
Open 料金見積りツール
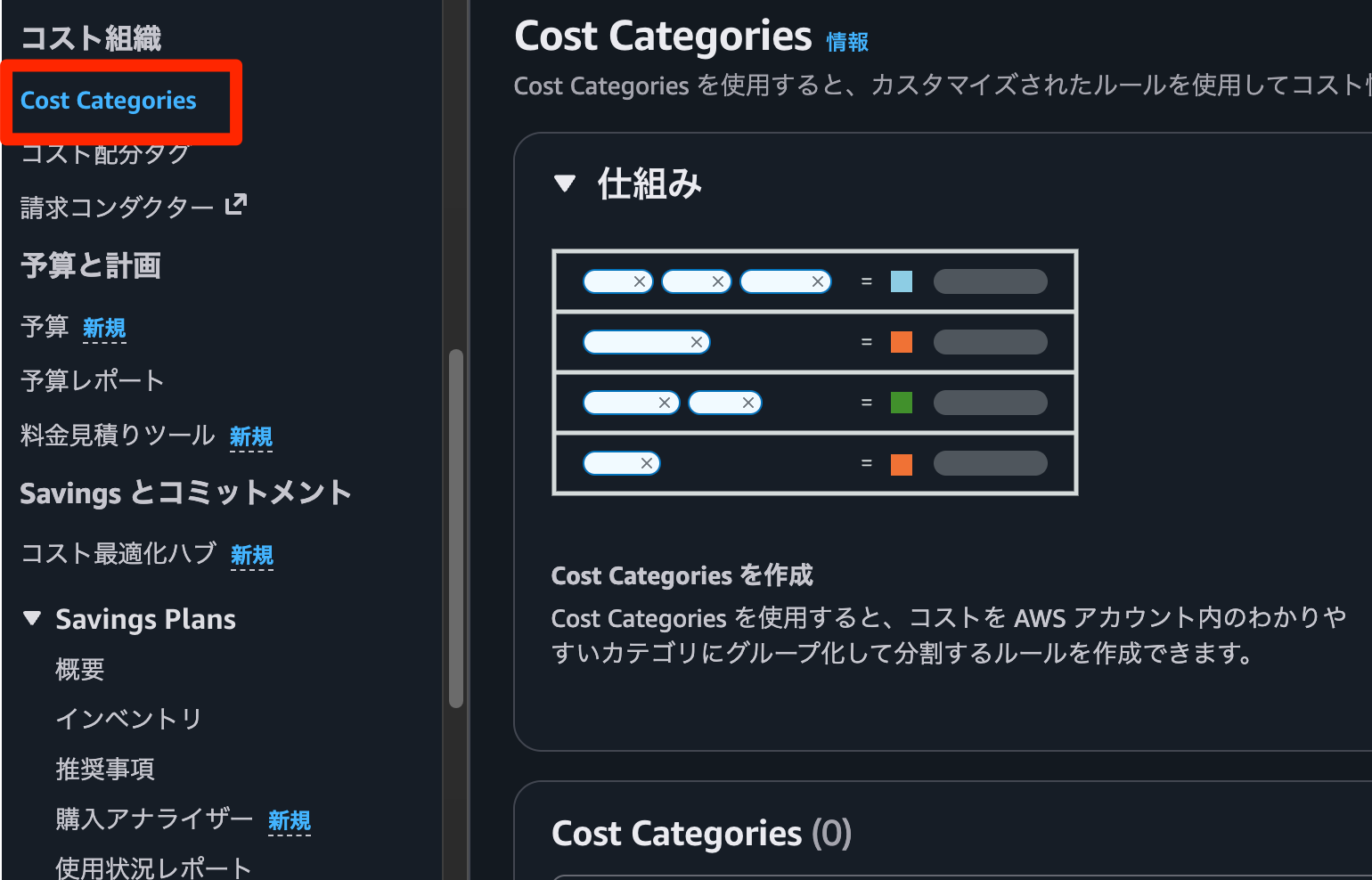click(117, 435)
